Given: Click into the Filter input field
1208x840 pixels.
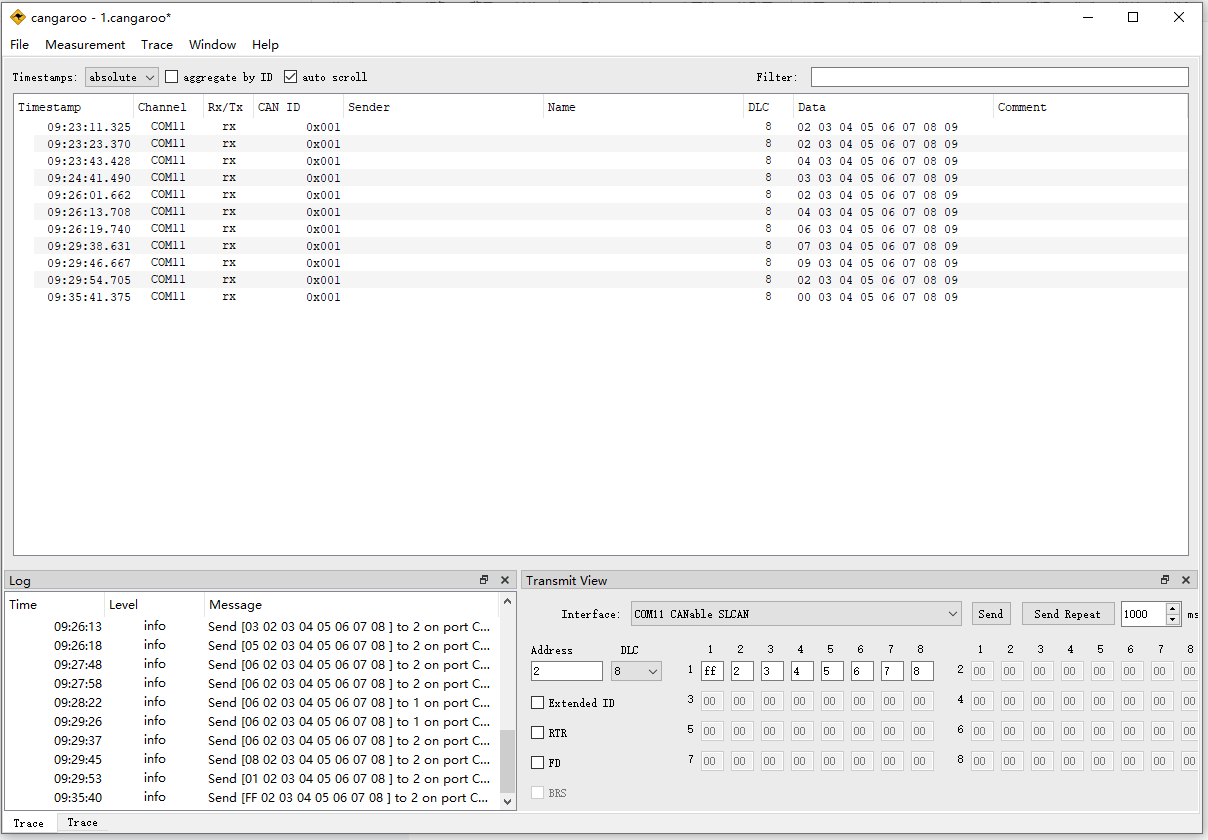Looking at the screenshot, I should click(999, 77).
